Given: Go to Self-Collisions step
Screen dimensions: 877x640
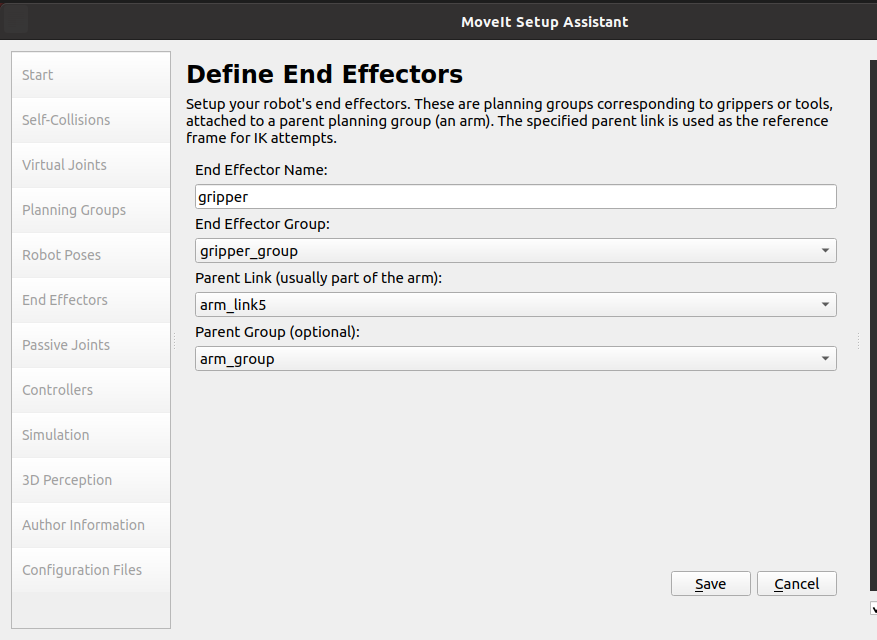Looking at the screenshot, I should 91,120.
